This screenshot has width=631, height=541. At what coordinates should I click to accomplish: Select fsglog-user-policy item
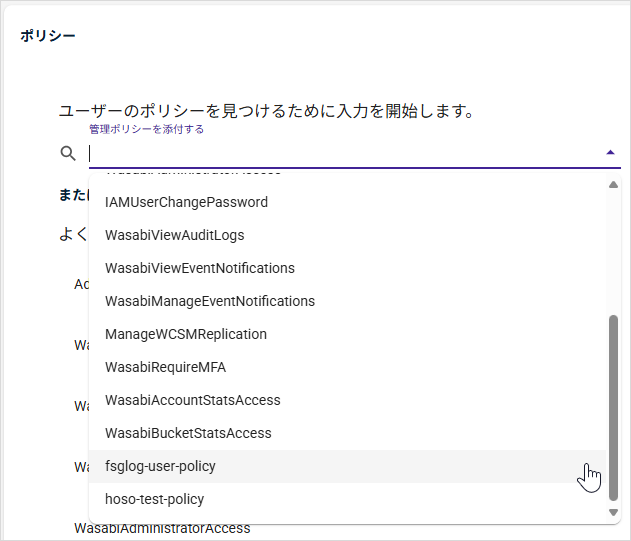coord(160,466)
